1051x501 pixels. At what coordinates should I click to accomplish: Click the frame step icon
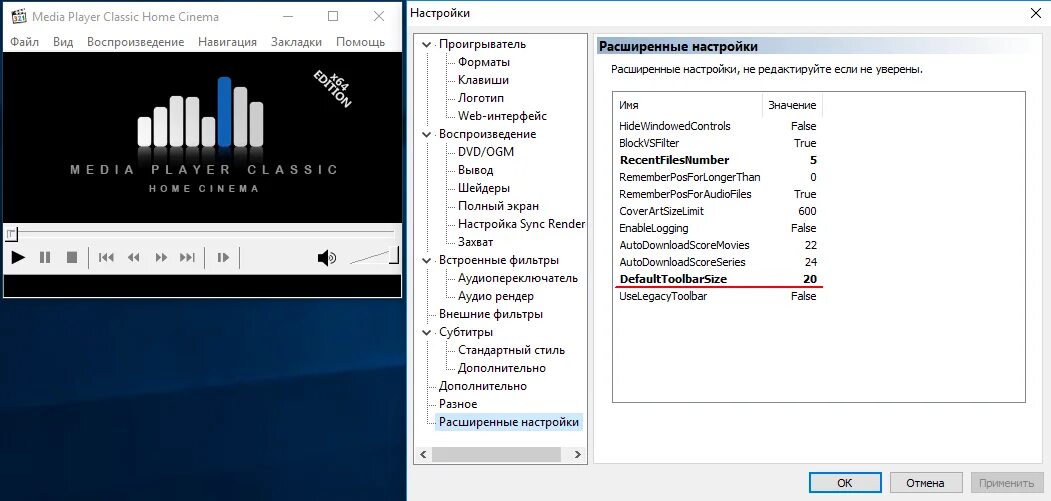point(223,257)
